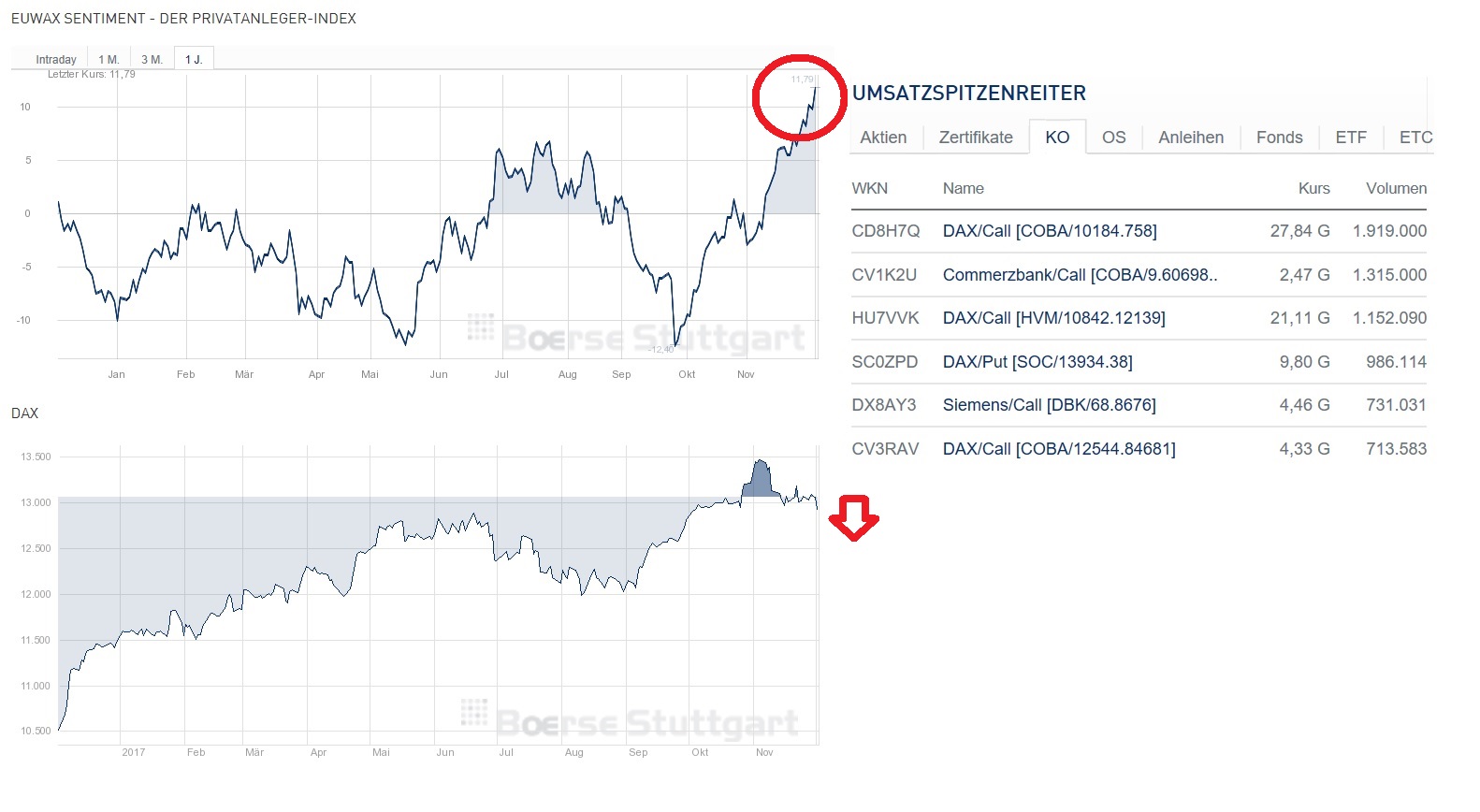The height and width of the screenshot is (812, 1480).
Task: Select the 3 M. time range tab
Action: pos(152,60)
